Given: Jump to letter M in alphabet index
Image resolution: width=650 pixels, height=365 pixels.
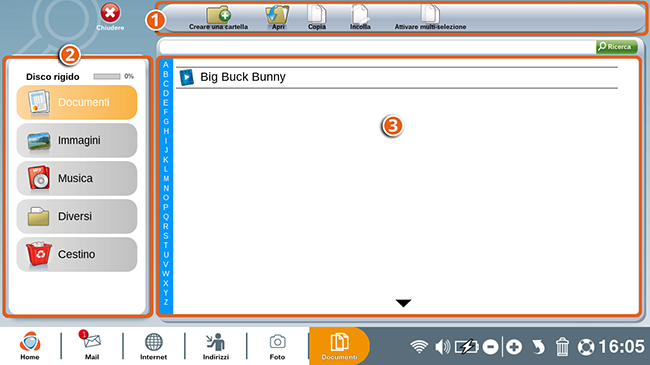Looking at the screenshot, I should pyautogui.click(x=166, y=179).
